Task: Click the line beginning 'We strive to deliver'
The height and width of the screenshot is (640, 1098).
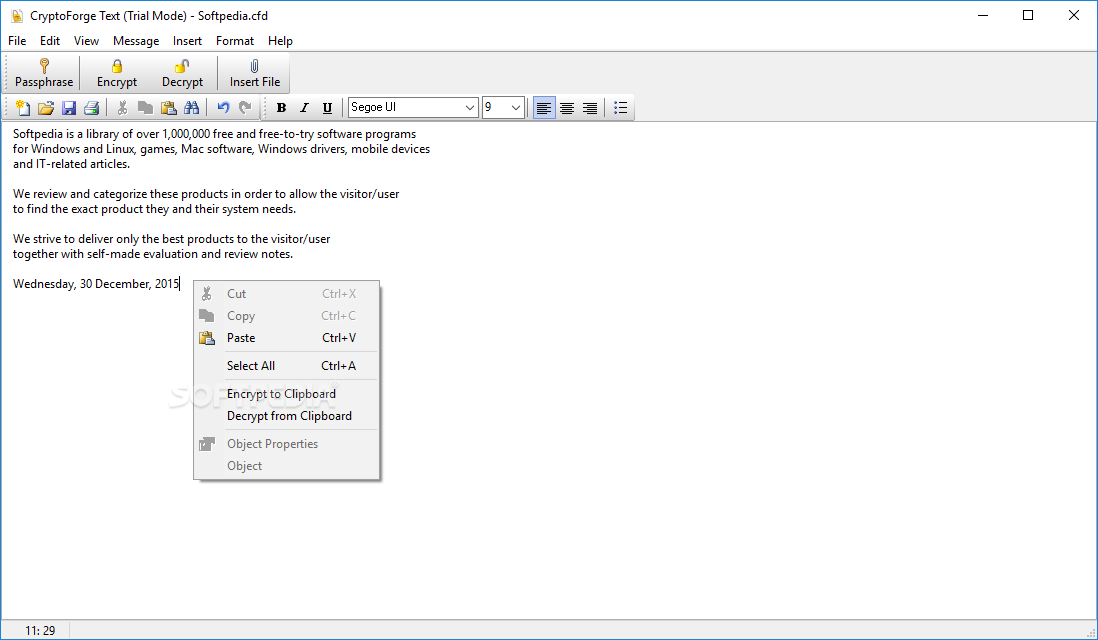Action: tap(172, 239)
